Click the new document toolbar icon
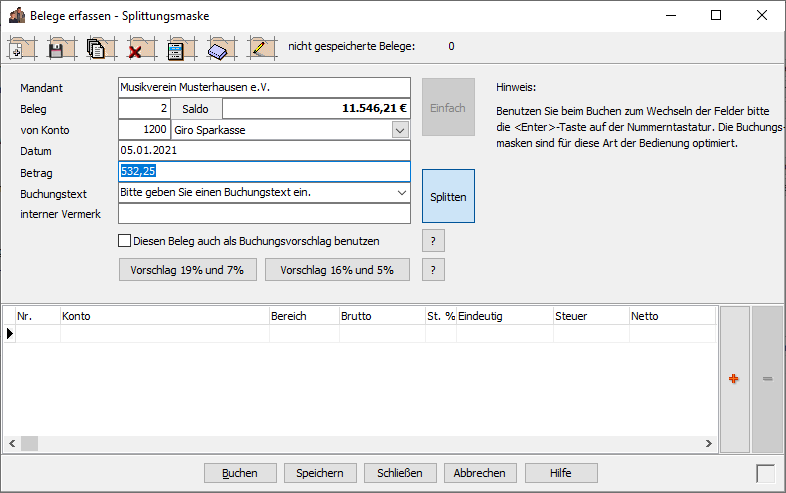786x493 pixels. [x=22, y=48]
